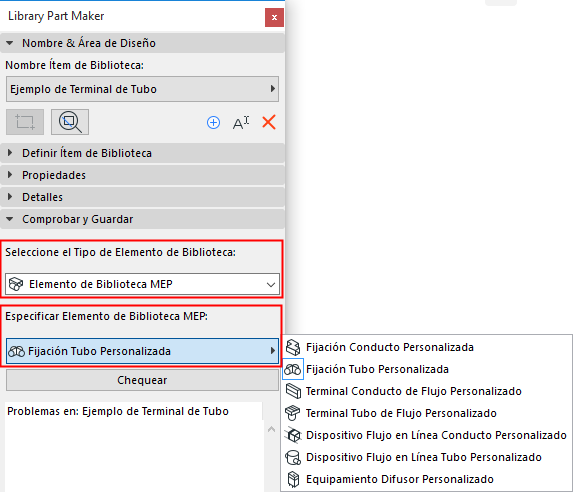
Task: Open the Ejemplo de Terminal de Tubo selector
Action: 143,89
